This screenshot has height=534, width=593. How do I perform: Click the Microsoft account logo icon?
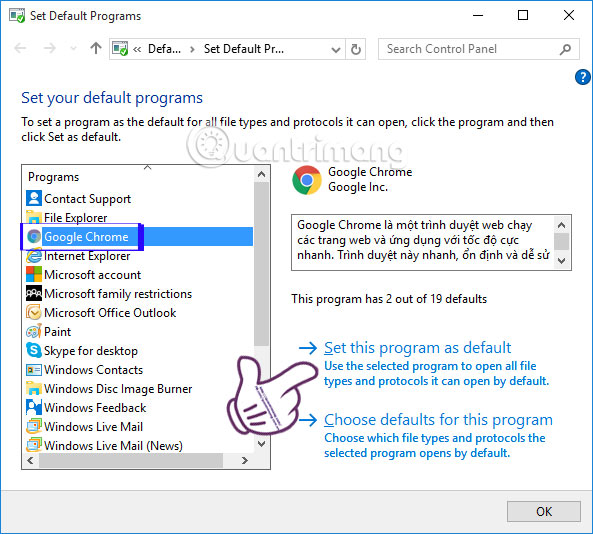point(34,275)
